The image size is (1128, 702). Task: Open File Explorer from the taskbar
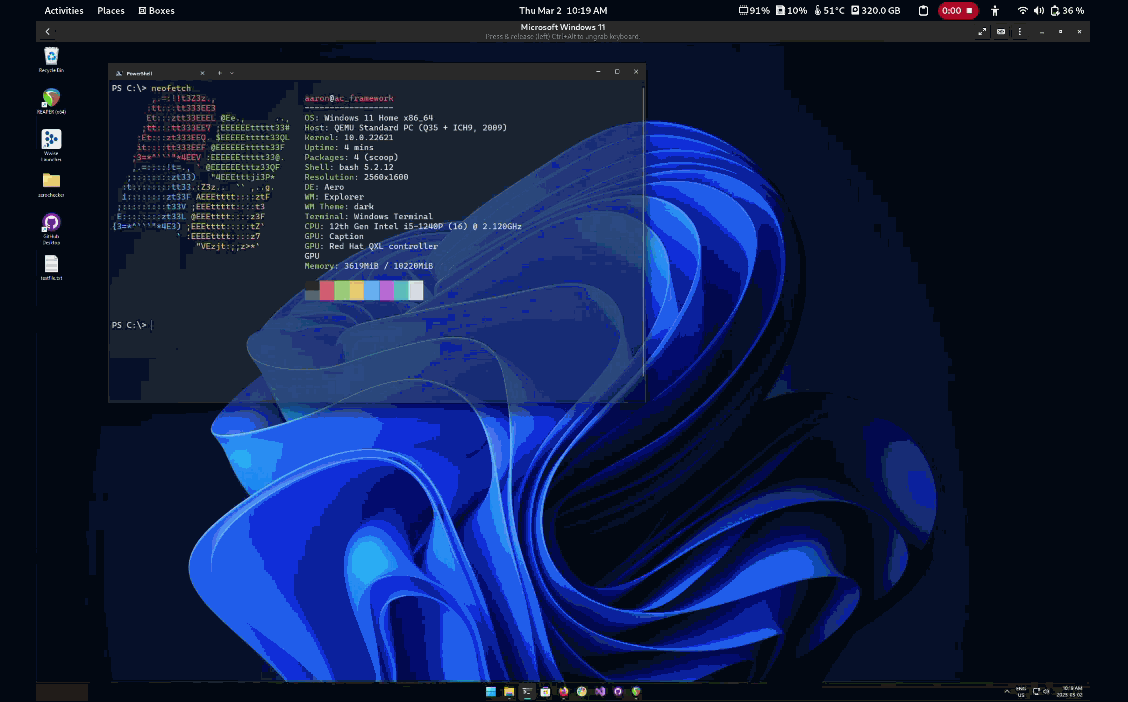pyautogui.click(x=509, y=691)
